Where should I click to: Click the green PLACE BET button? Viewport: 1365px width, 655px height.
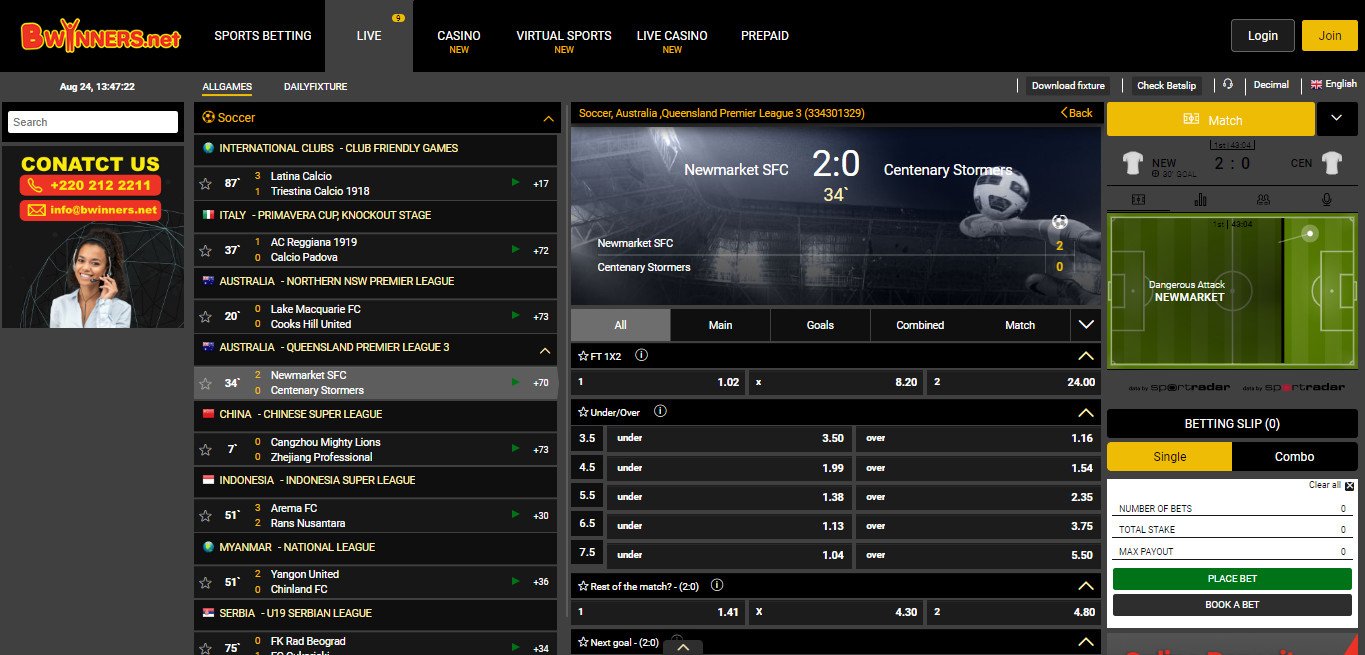1232,579
